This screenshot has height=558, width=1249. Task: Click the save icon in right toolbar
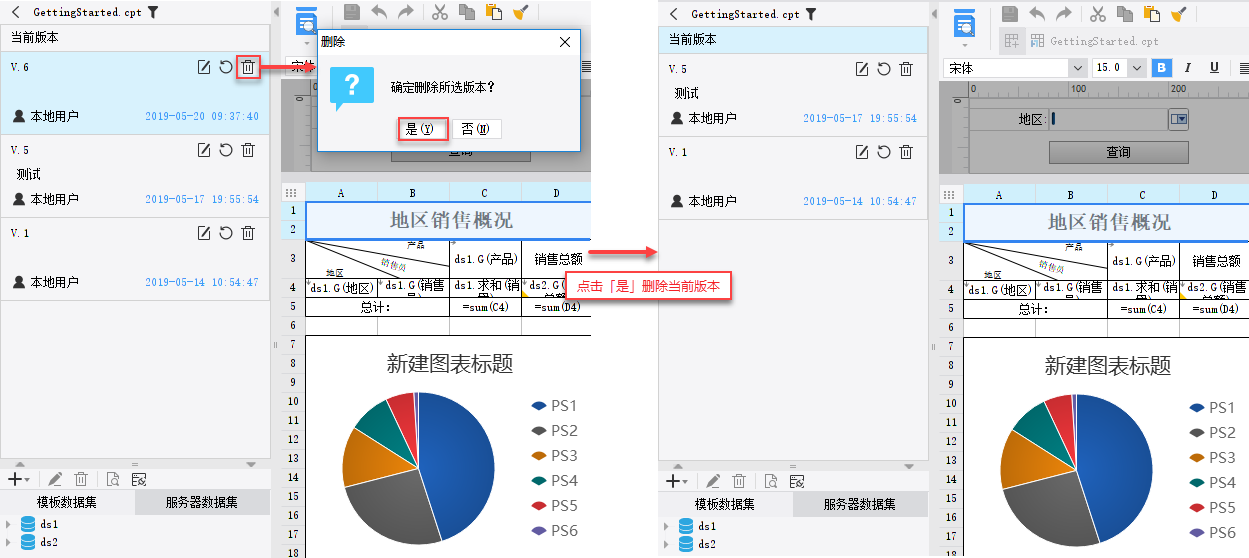tap(1010, 14)
